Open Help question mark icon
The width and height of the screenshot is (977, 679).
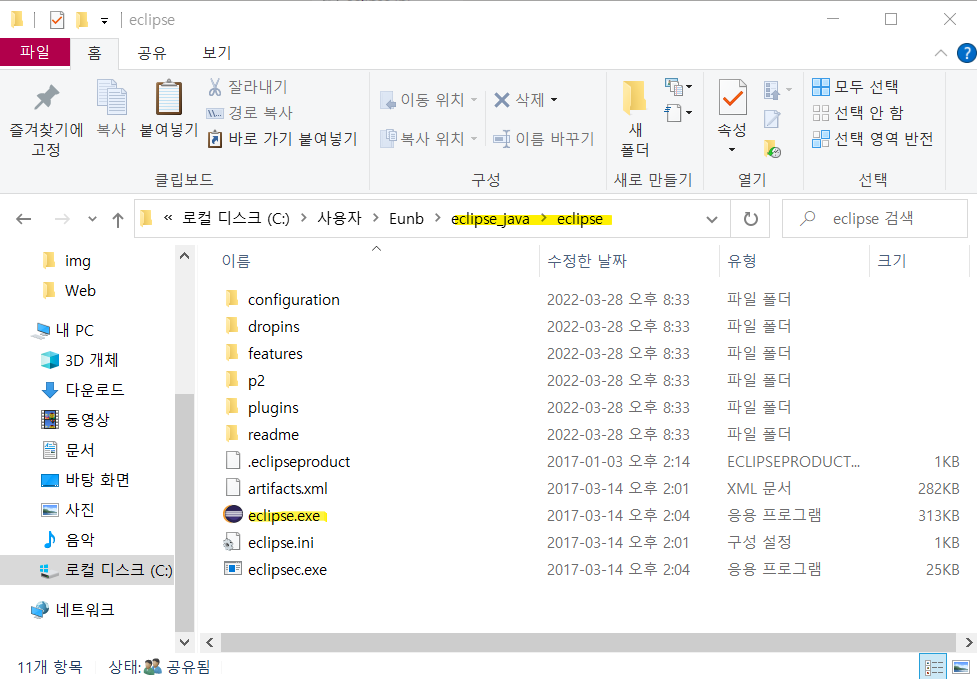pos(967,54)
